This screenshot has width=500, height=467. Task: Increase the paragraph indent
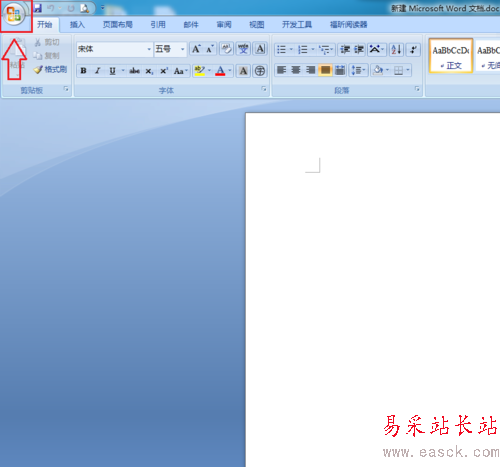pyautogui.click(x=359, y=50)
